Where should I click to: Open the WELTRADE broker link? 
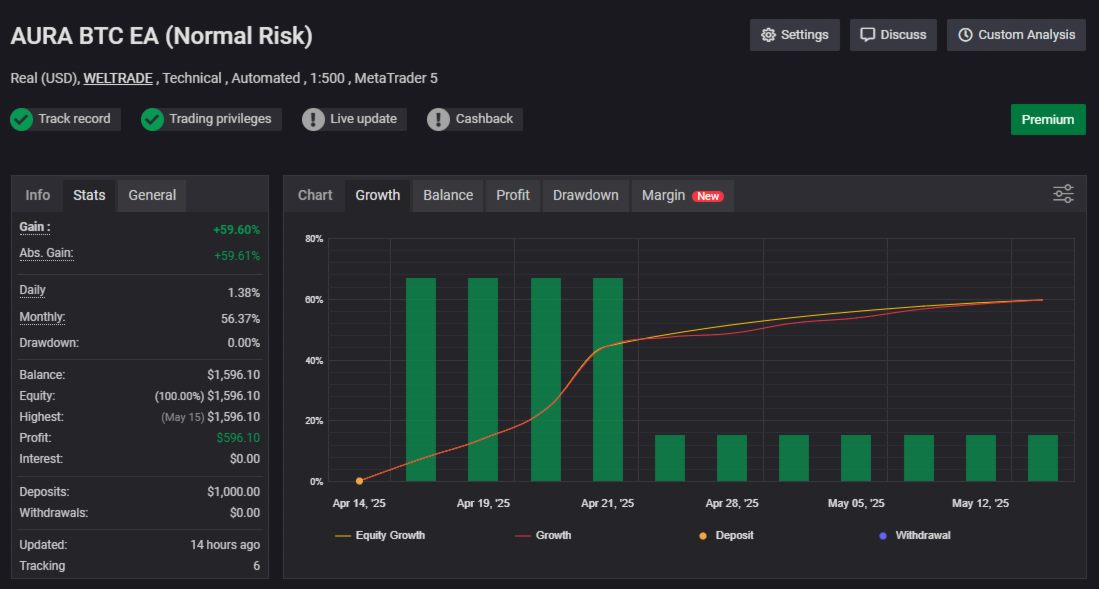(x=119, y=78)
